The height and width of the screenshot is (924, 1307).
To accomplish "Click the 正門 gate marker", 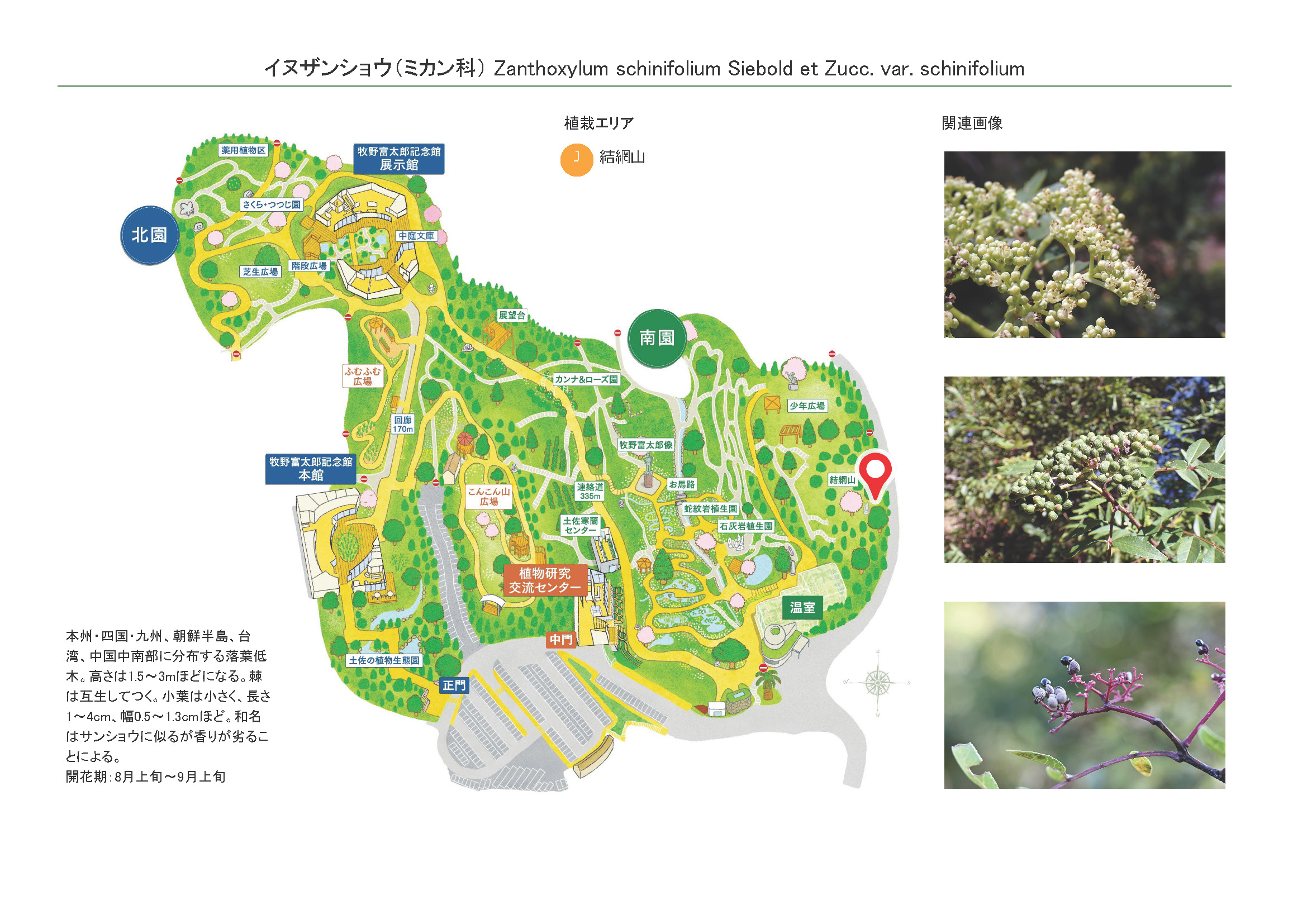I will (454, 685).
